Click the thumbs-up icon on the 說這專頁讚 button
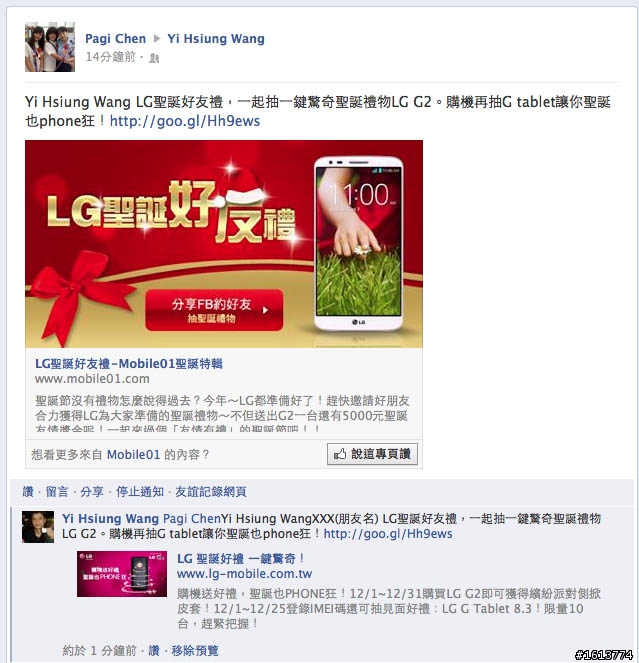Viewport: 639px width, 663px height. pyautogui.click(x=340, y=454)
